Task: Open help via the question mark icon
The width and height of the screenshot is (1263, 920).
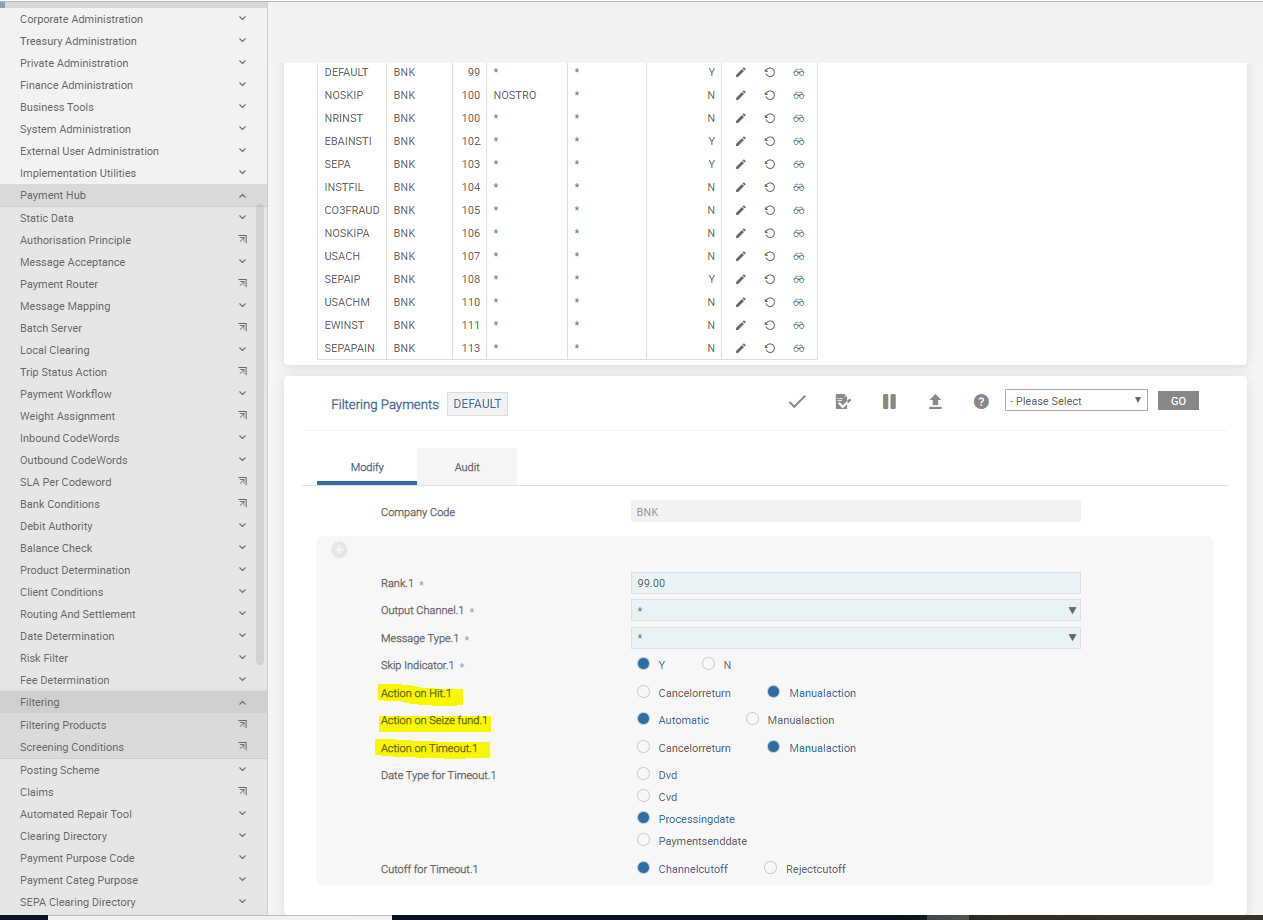Action: 981,401
